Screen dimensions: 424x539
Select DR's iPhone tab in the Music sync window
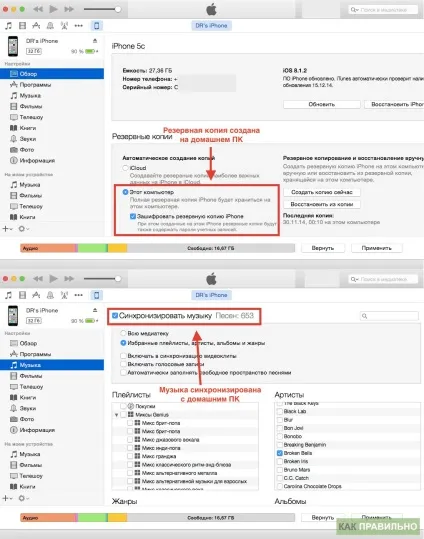coord(211,295)
